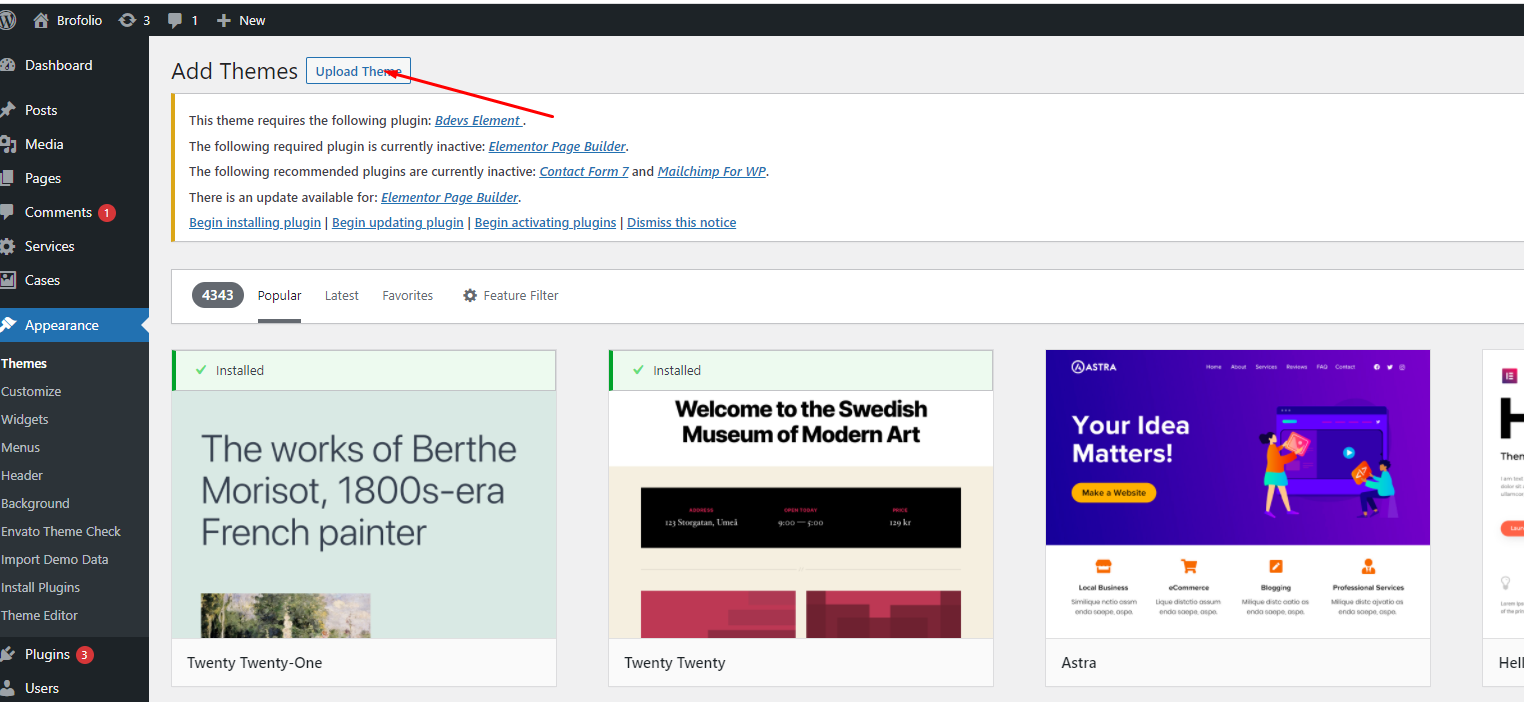Open the Plugins menu item
Image resolution: width=1524 pixels, height=702 pixels.
(x=47, y=654)
